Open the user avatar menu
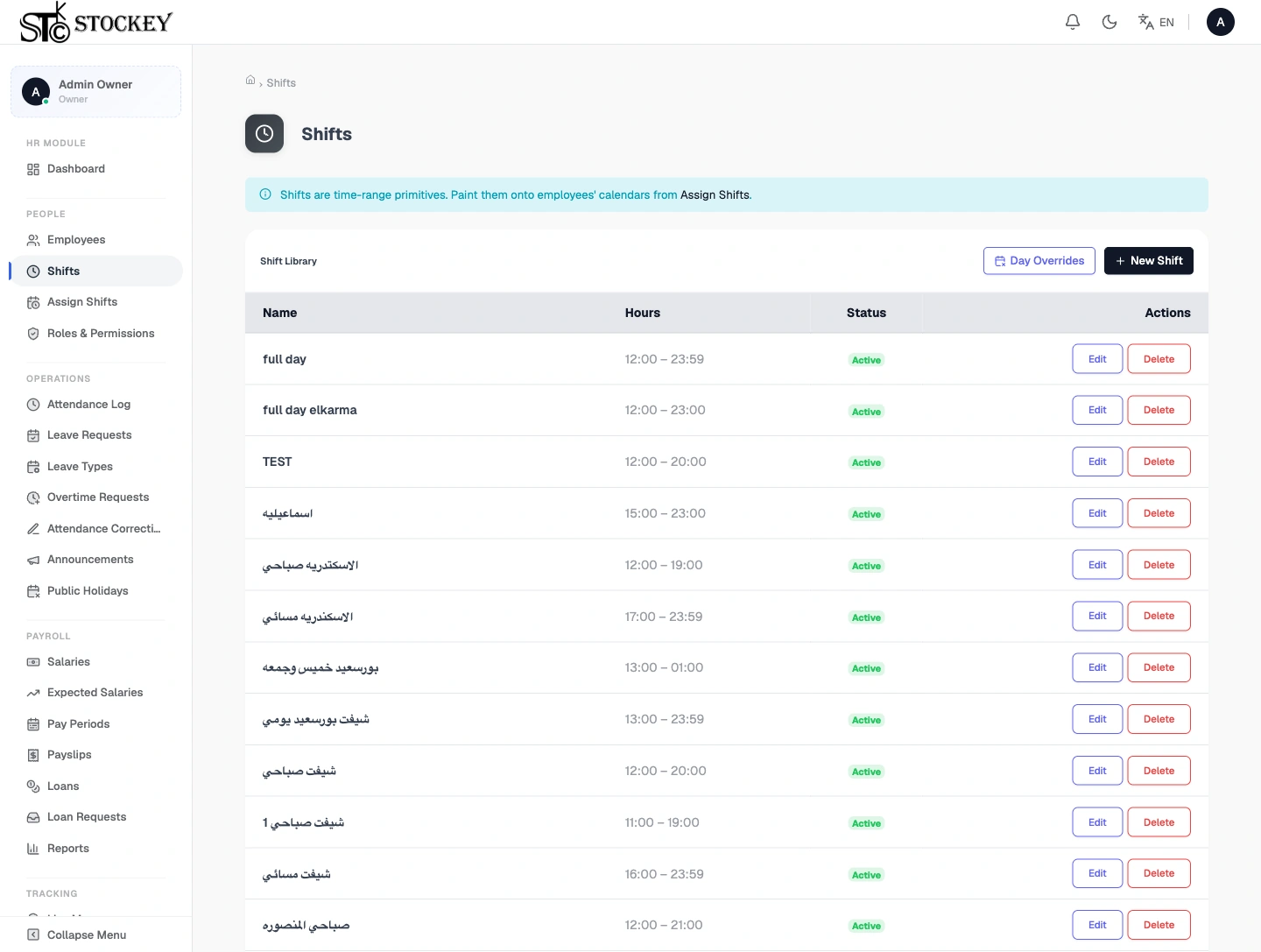The width and height of the screenshot is (1261, 952). click(1221, 22)
